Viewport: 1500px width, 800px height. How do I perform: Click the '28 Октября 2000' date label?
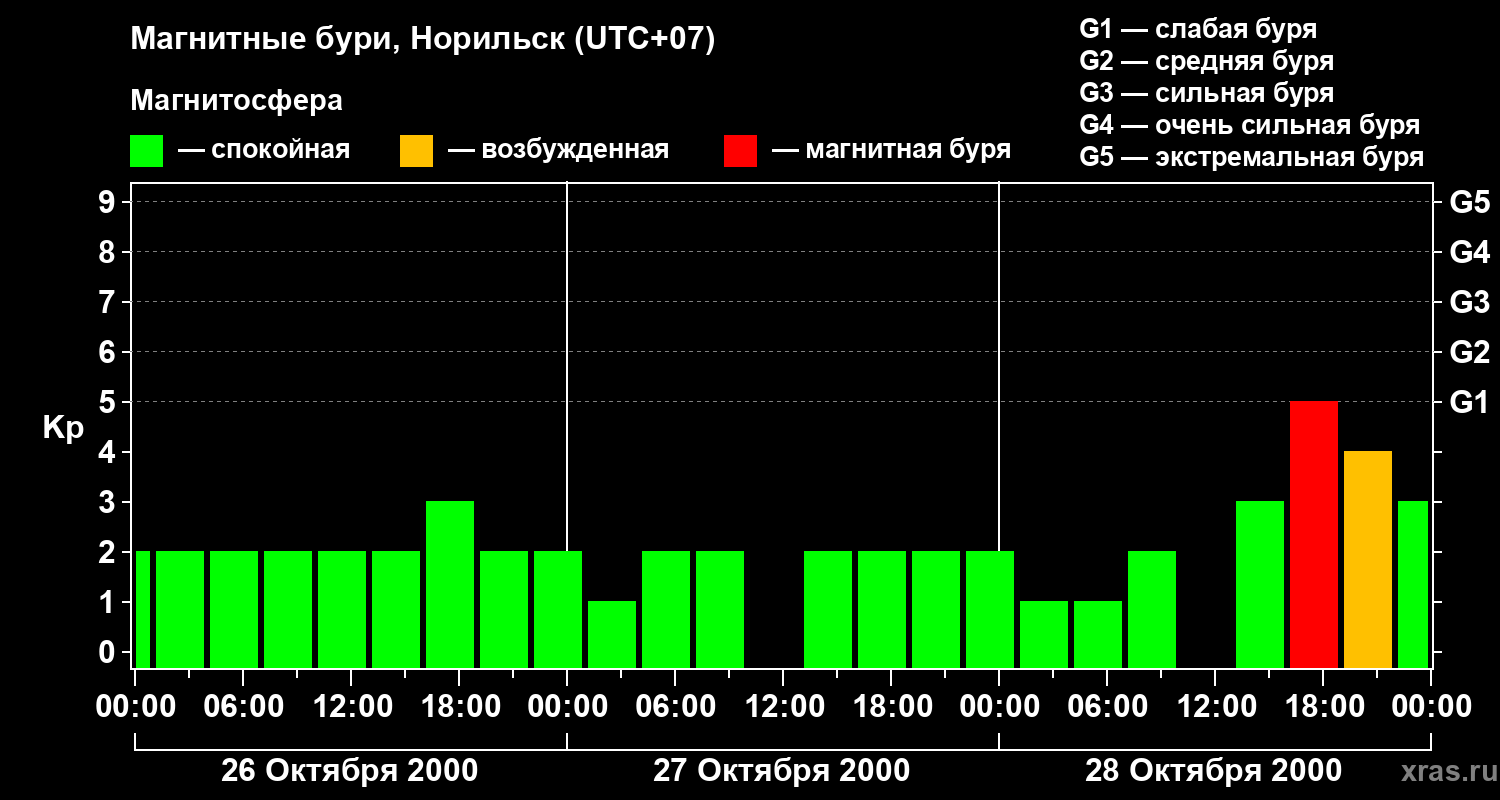(1214, 771)
